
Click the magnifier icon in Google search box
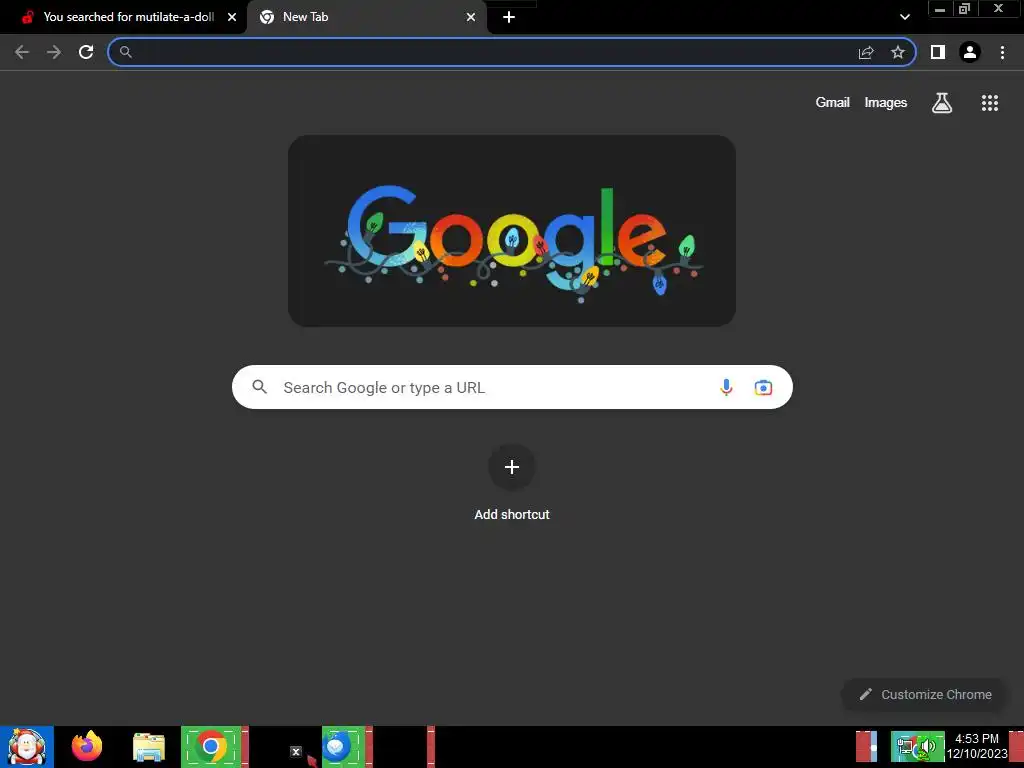[x=259, y=387]
